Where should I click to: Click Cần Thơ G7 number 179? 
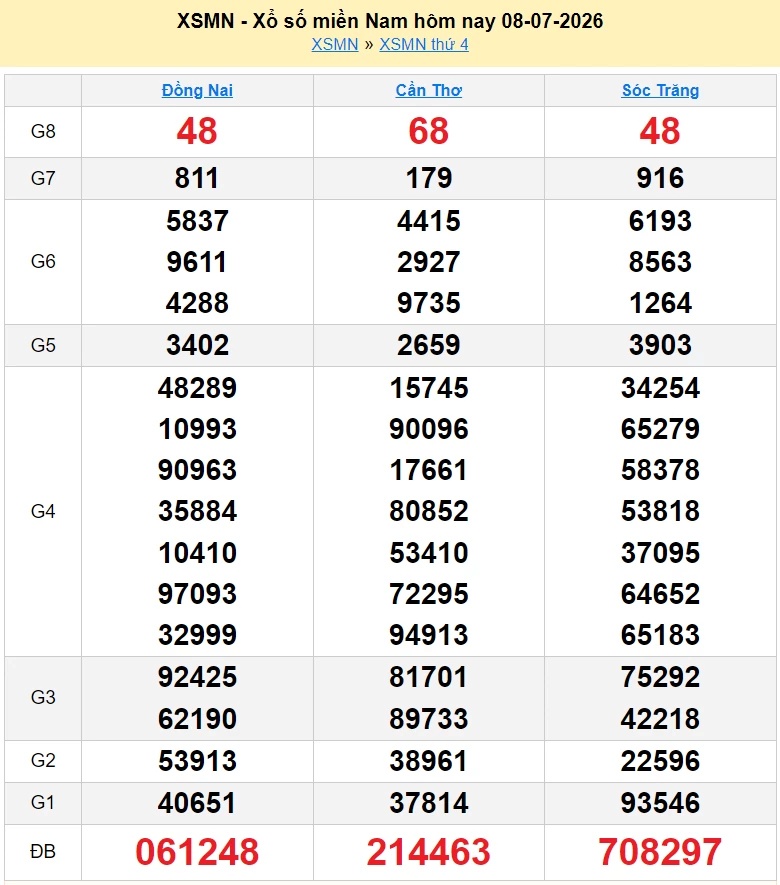429,178
